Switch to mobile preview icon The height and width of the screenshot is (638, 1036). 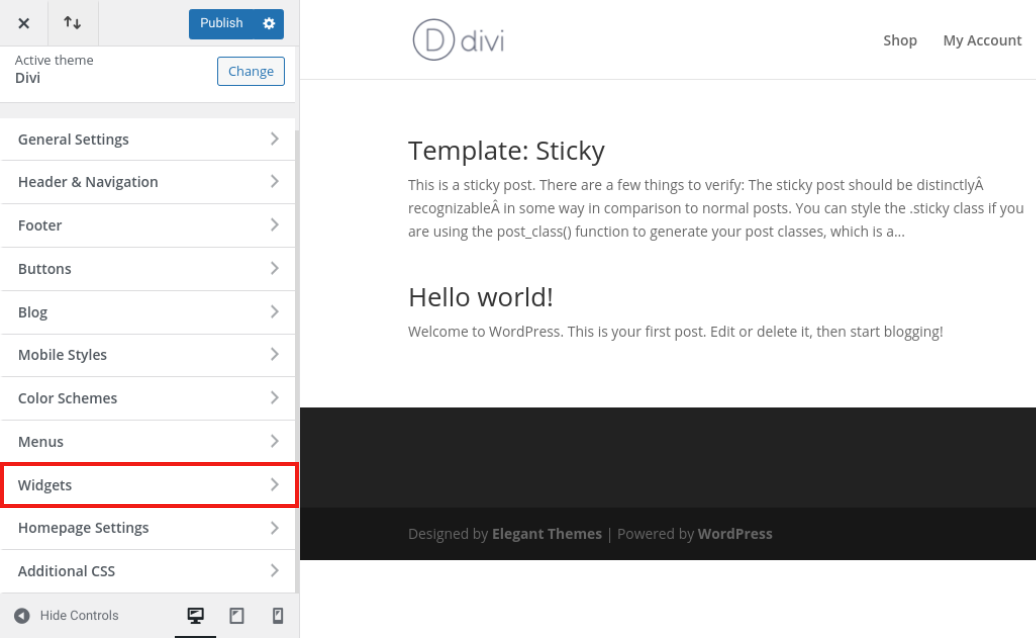point(278,616)
